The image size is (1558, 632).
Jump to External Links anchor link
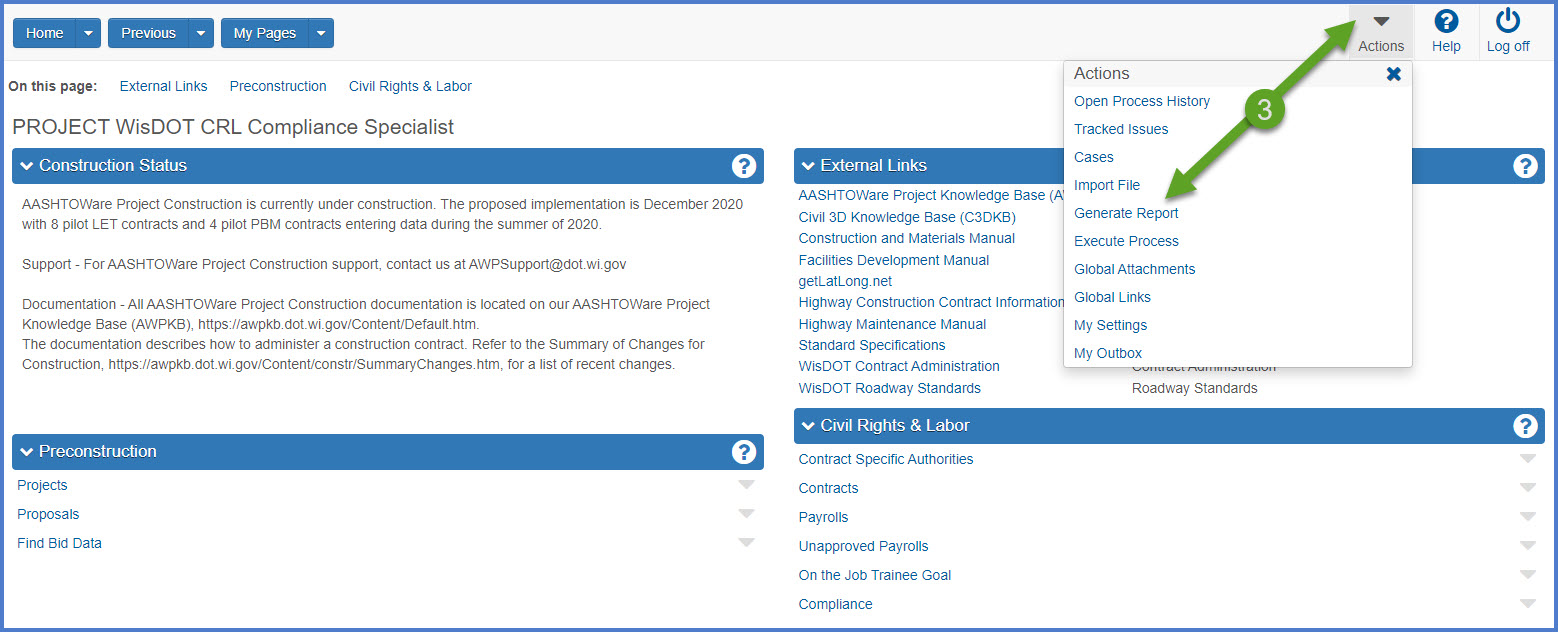(164, 86)
